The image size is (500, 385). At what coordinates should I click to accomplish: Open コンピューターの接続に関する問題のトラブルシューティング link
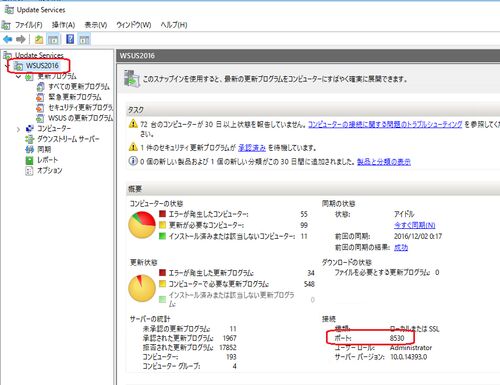click(385, 124)
